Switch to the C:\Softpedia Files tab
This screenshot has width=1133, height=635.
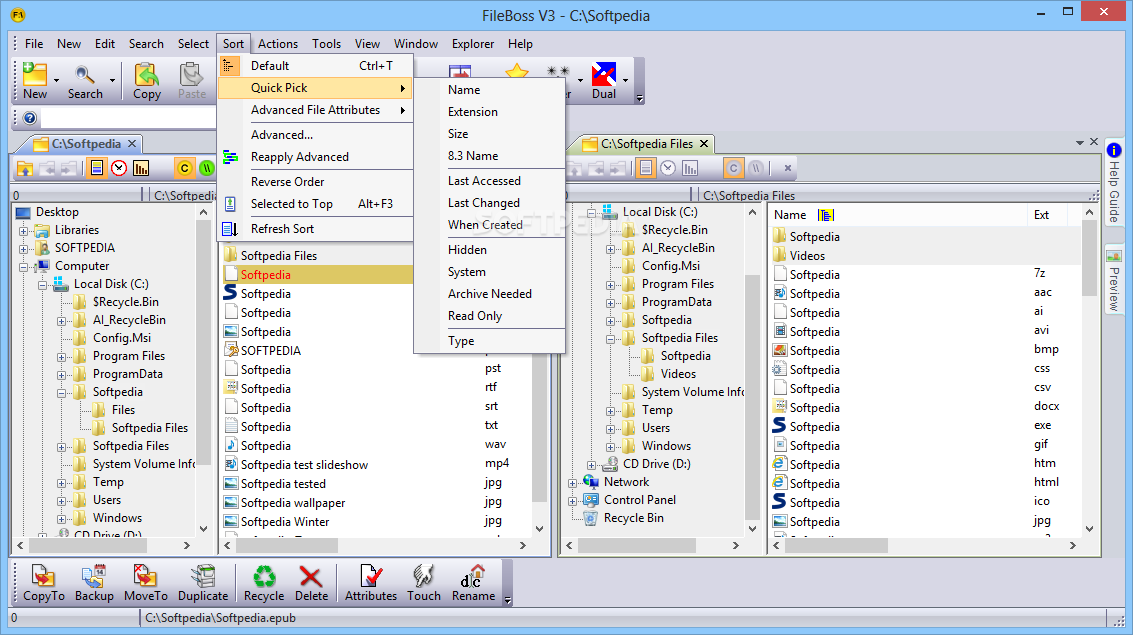point(647,144)
